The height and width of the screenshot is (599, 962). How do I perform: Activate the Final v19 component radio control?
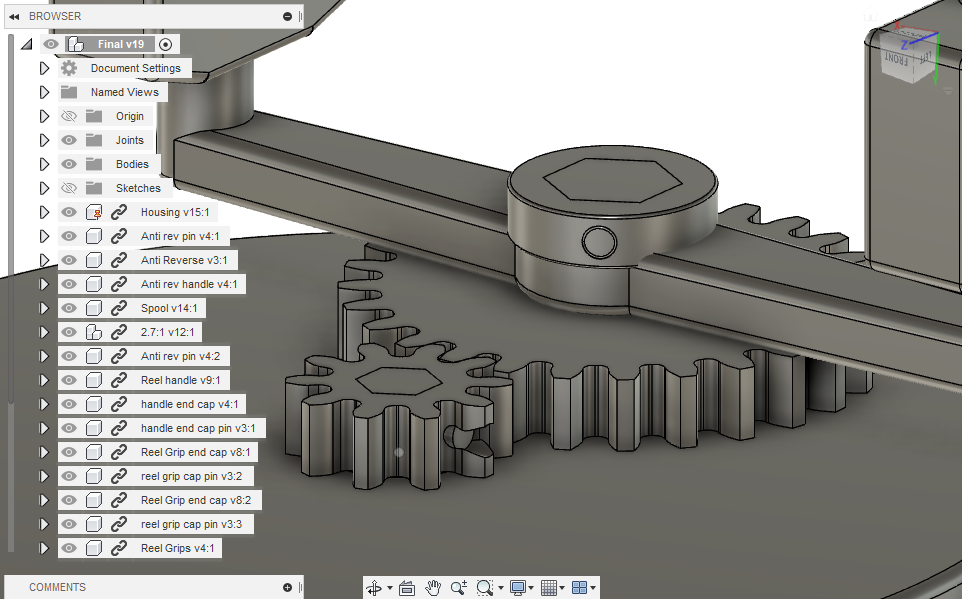166,44
